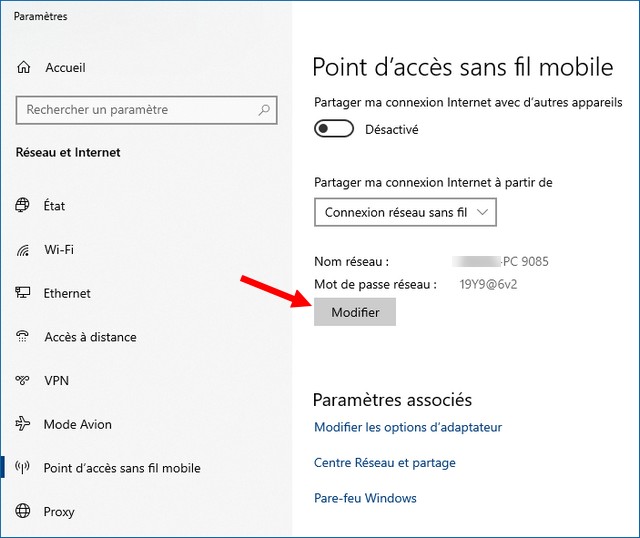Open the Wi-Fi settings page

pos(59,249)
